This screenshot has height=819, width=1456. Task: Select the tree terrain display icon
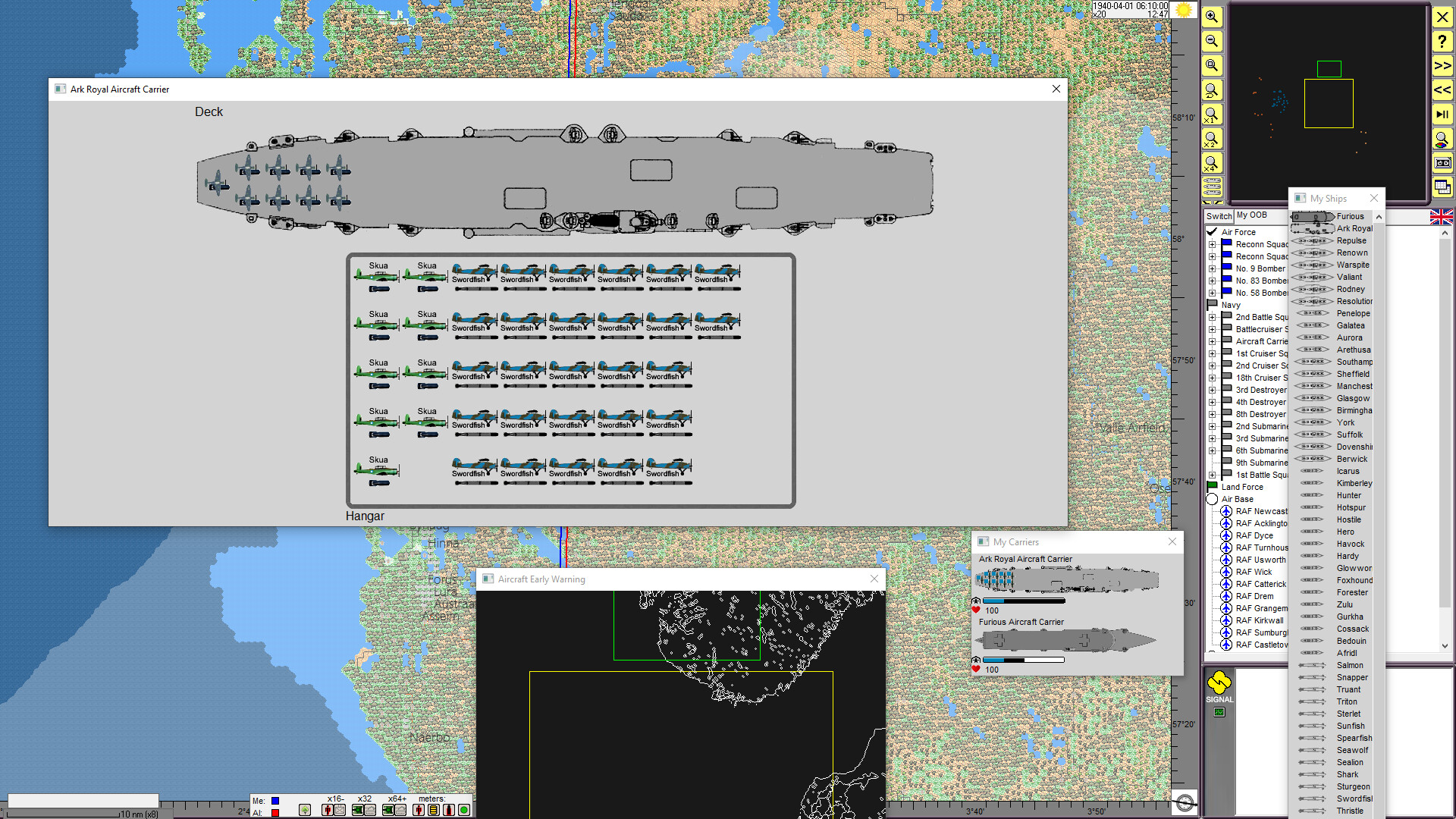(305, 810)
